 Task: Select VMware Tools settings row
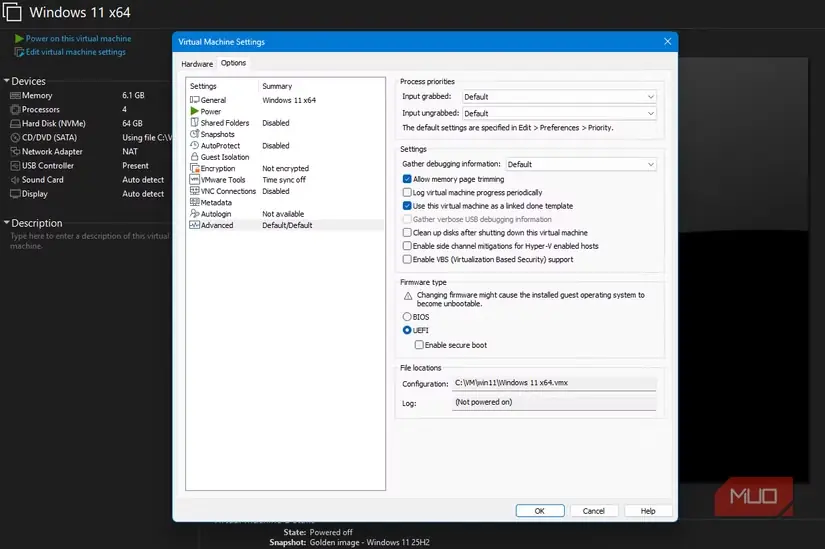286,179
